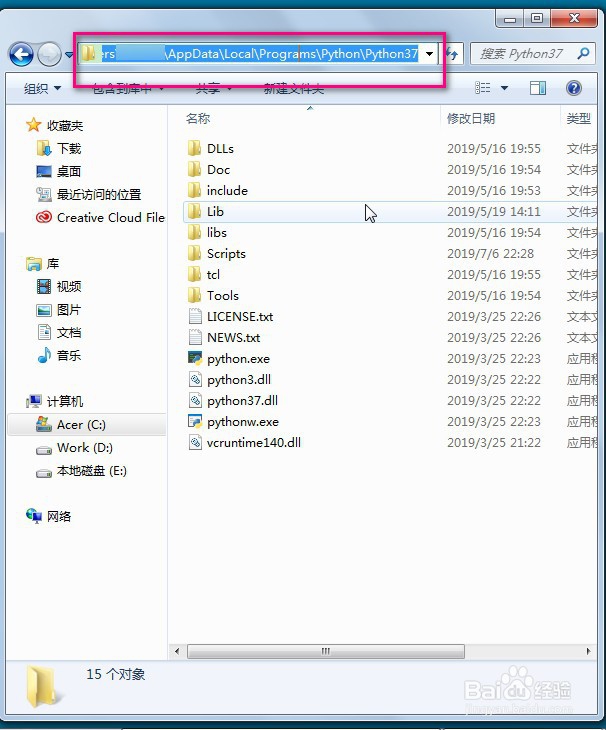Viewport: 606px width, 730px height.
Task: Select the Lib folder icon
Action: 195,212
